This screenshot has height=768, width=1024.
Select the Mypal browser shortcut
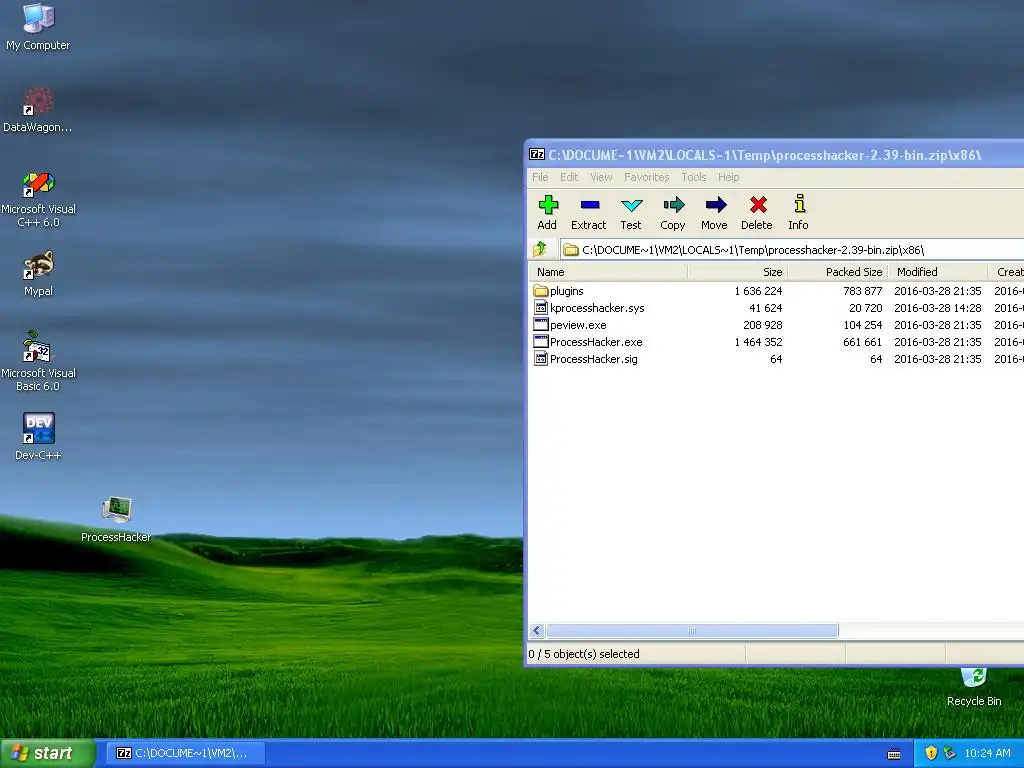click(x=38, y=264)
